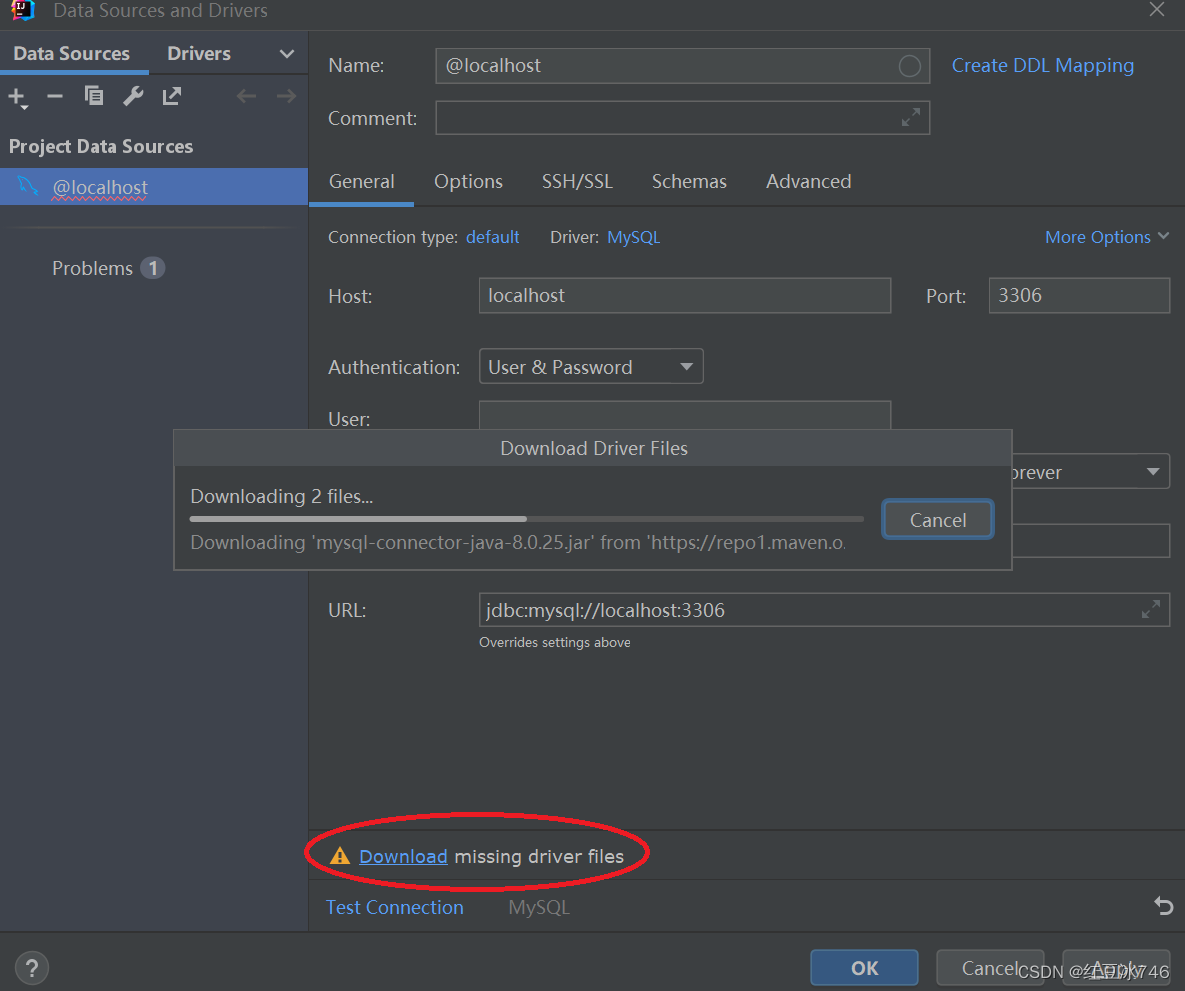This screenshot has width=1185, height=991.
Task: Click the MySQL dolphin icon next to @localhost
Action: point(28,185)
